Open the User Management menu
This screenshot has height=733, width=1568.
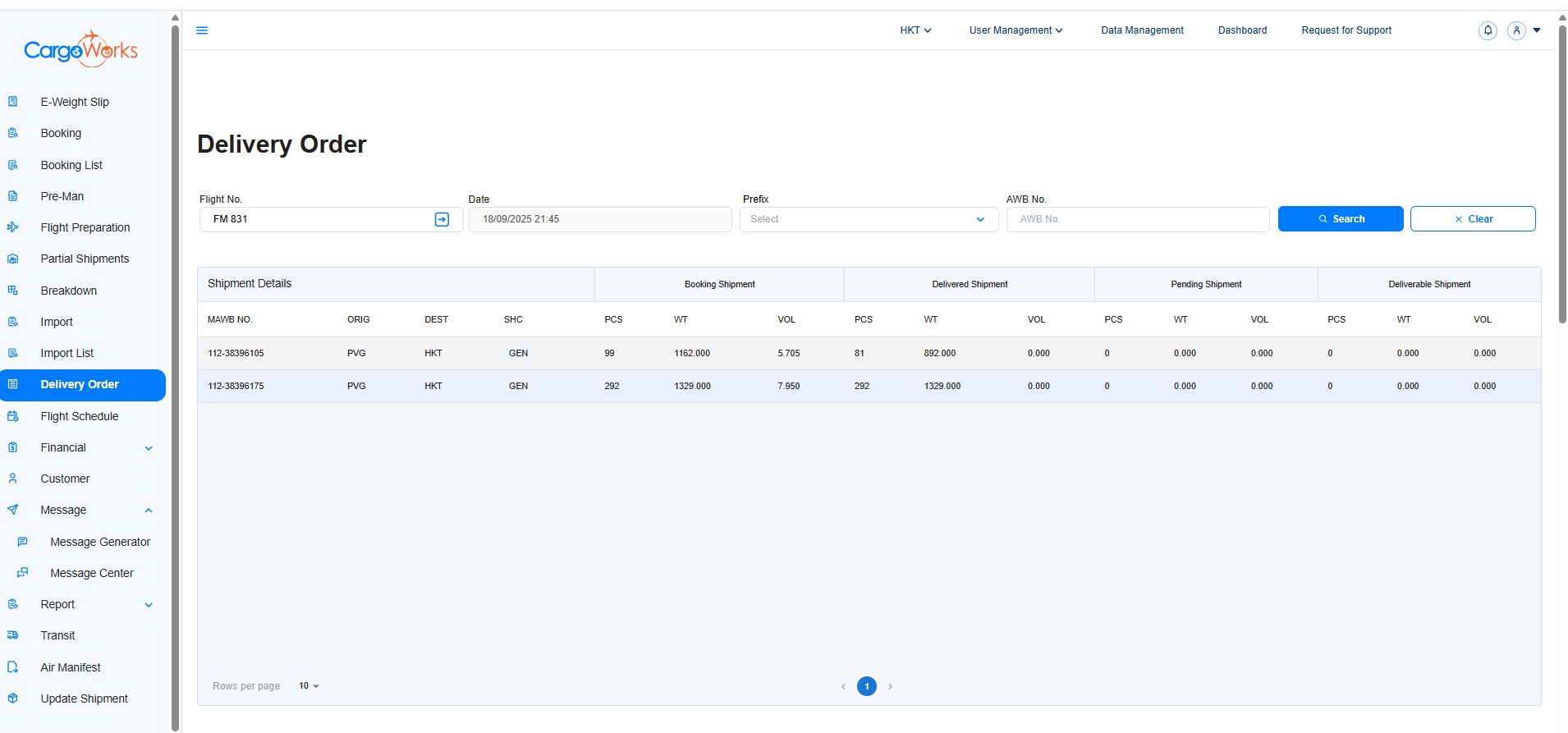[x=1016, y=30]
